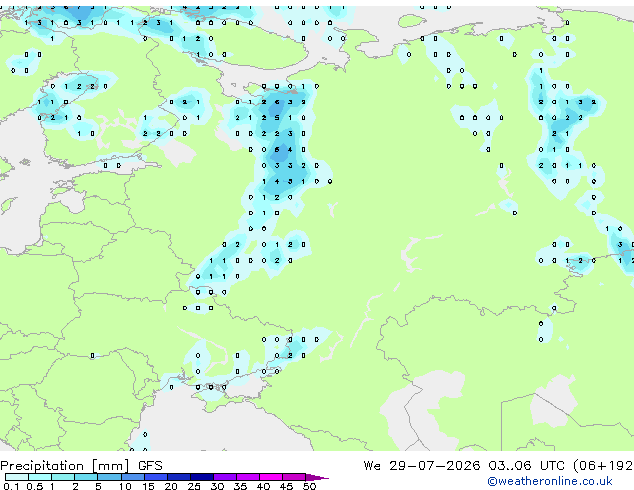Click the '03..06 UTC' time label
Image resolution: width=634 pixels, height=490 pixels.
pos(526,466)
